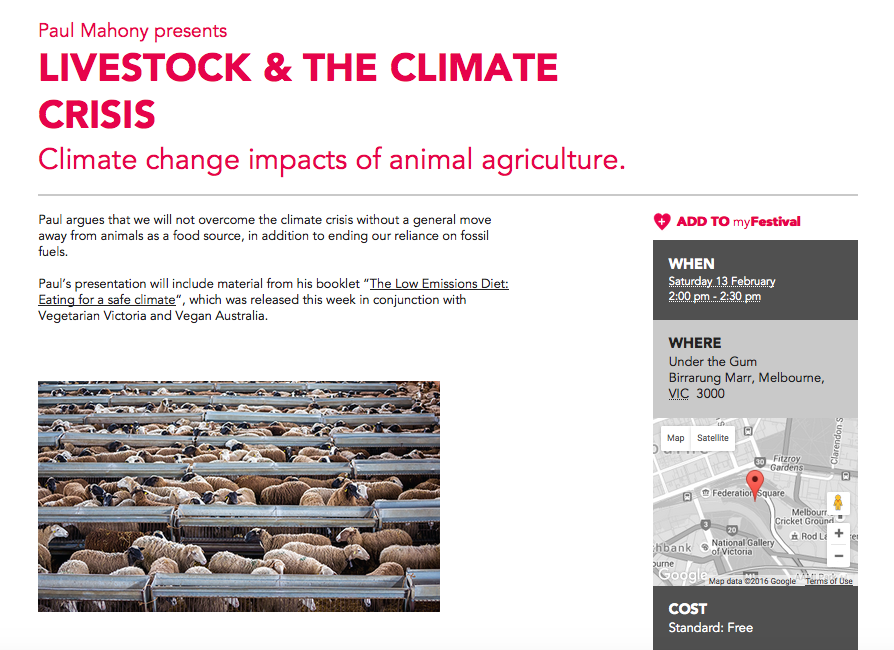Zoom out on the map
Screen dimensions: 894x650
coord(838,556)
